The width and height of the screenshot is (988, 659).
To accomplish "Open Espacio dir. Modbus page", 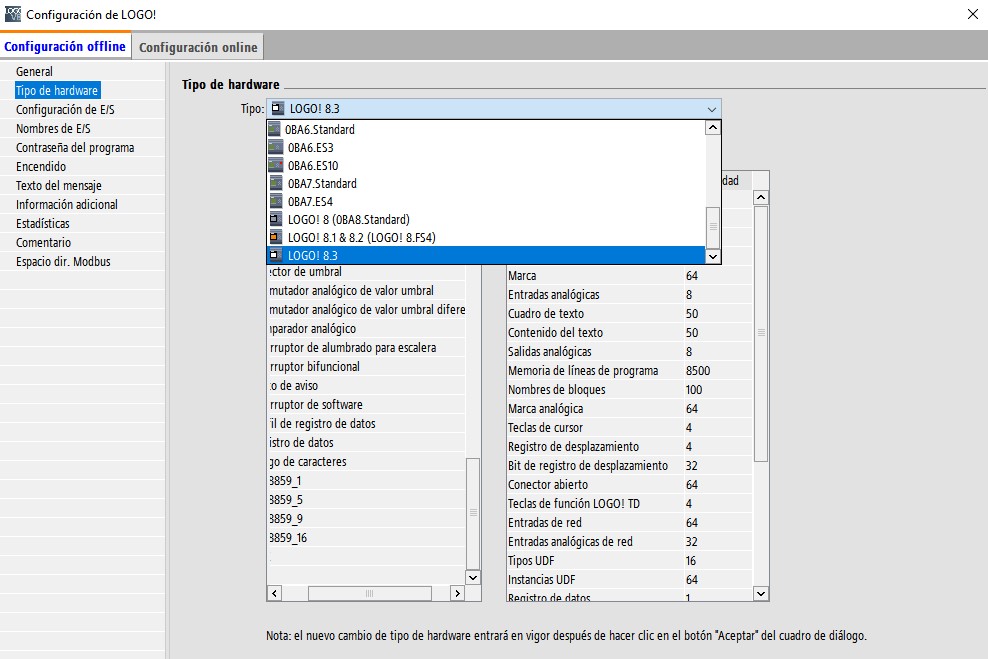I will click(63, 261).
